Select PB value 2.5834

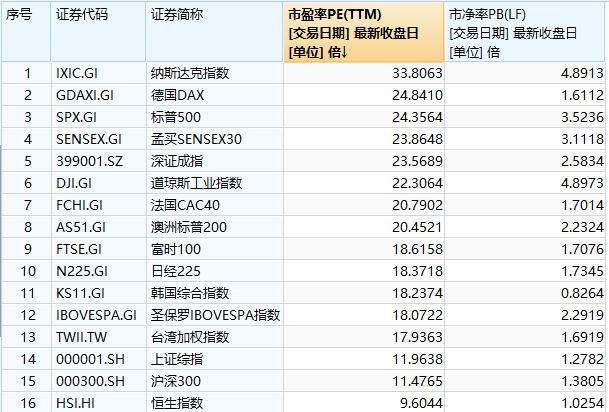point(524,161)
